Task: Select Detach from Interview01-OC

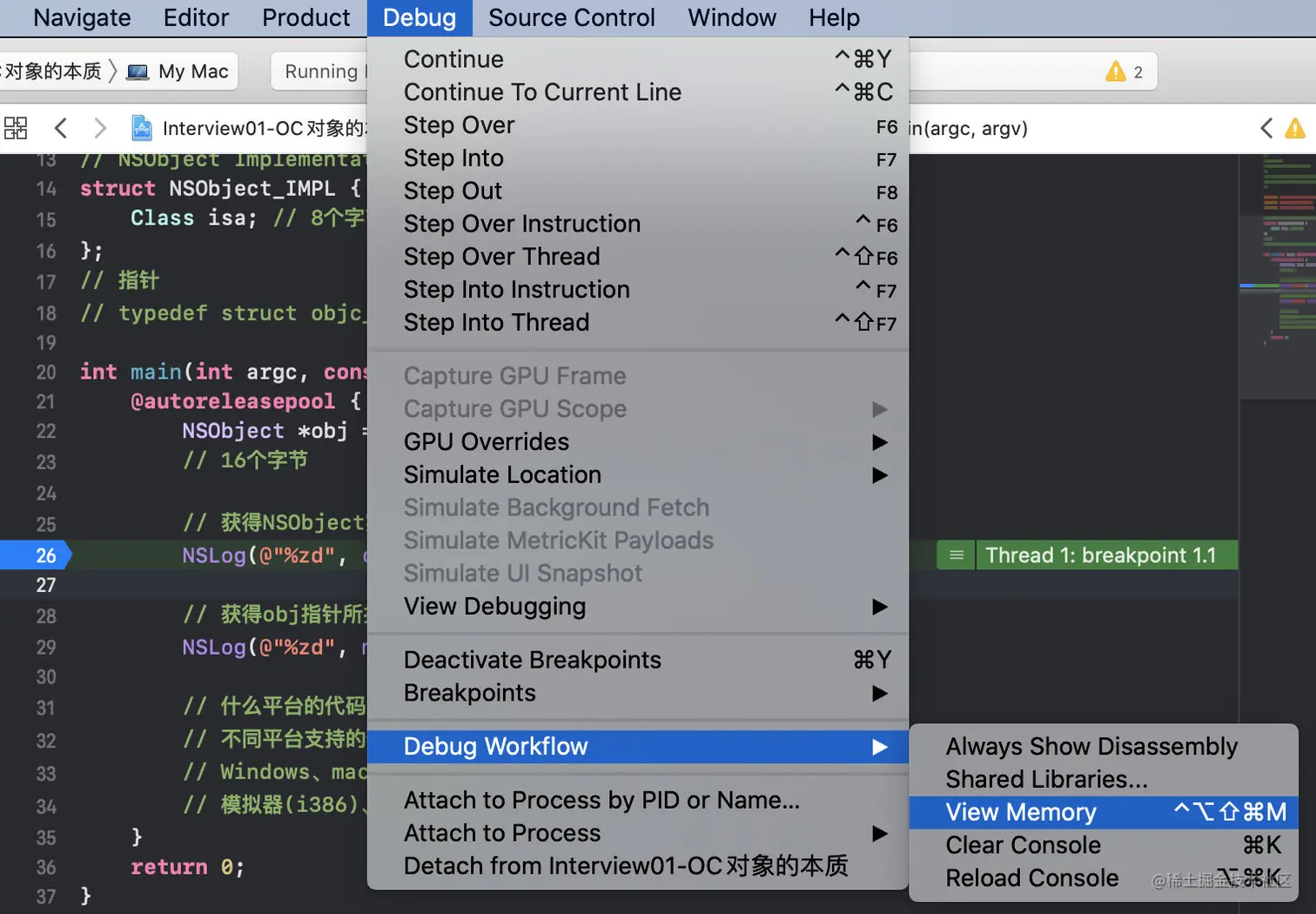Action: coord(638,867)
